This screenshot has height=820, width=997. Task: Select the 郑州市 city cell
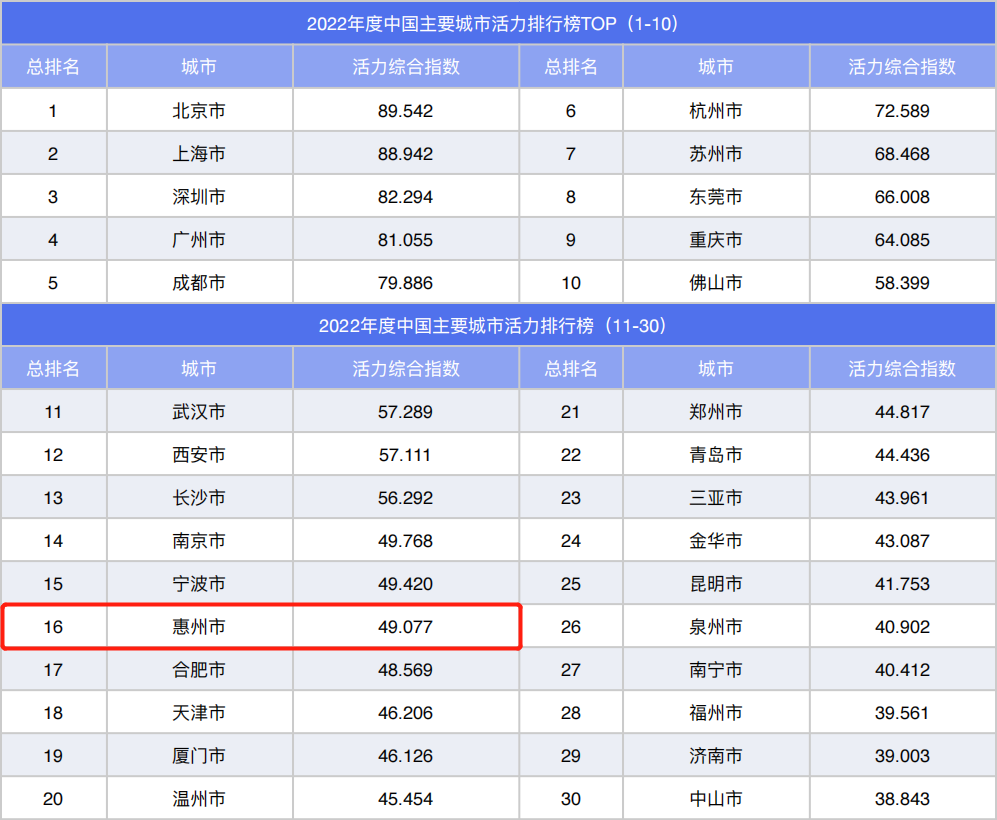pyautogui.click(x=715, y=412)
